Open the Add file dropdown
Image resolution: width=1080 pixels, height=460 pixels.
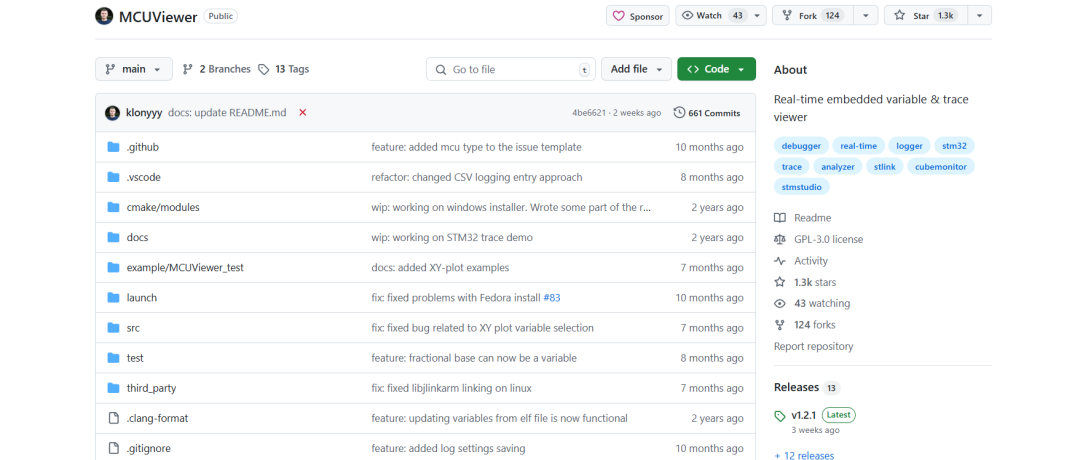coord(636,69)
